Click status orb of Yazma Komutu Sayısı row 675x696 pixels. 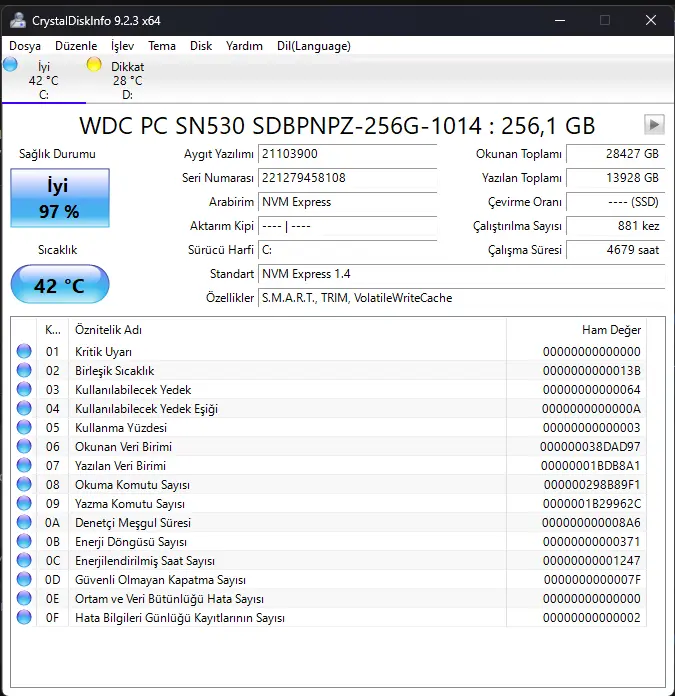tap(24, 503)
